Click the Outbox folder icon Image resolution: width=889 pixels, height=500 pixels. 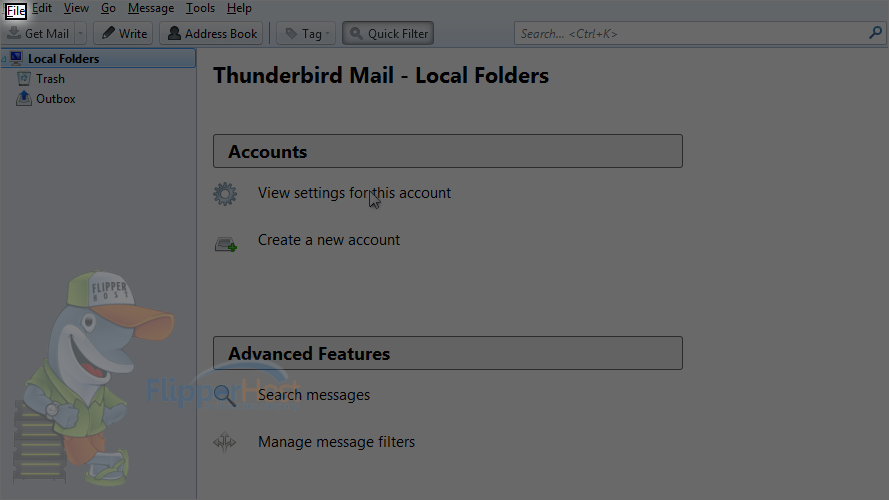click(24, 98)
